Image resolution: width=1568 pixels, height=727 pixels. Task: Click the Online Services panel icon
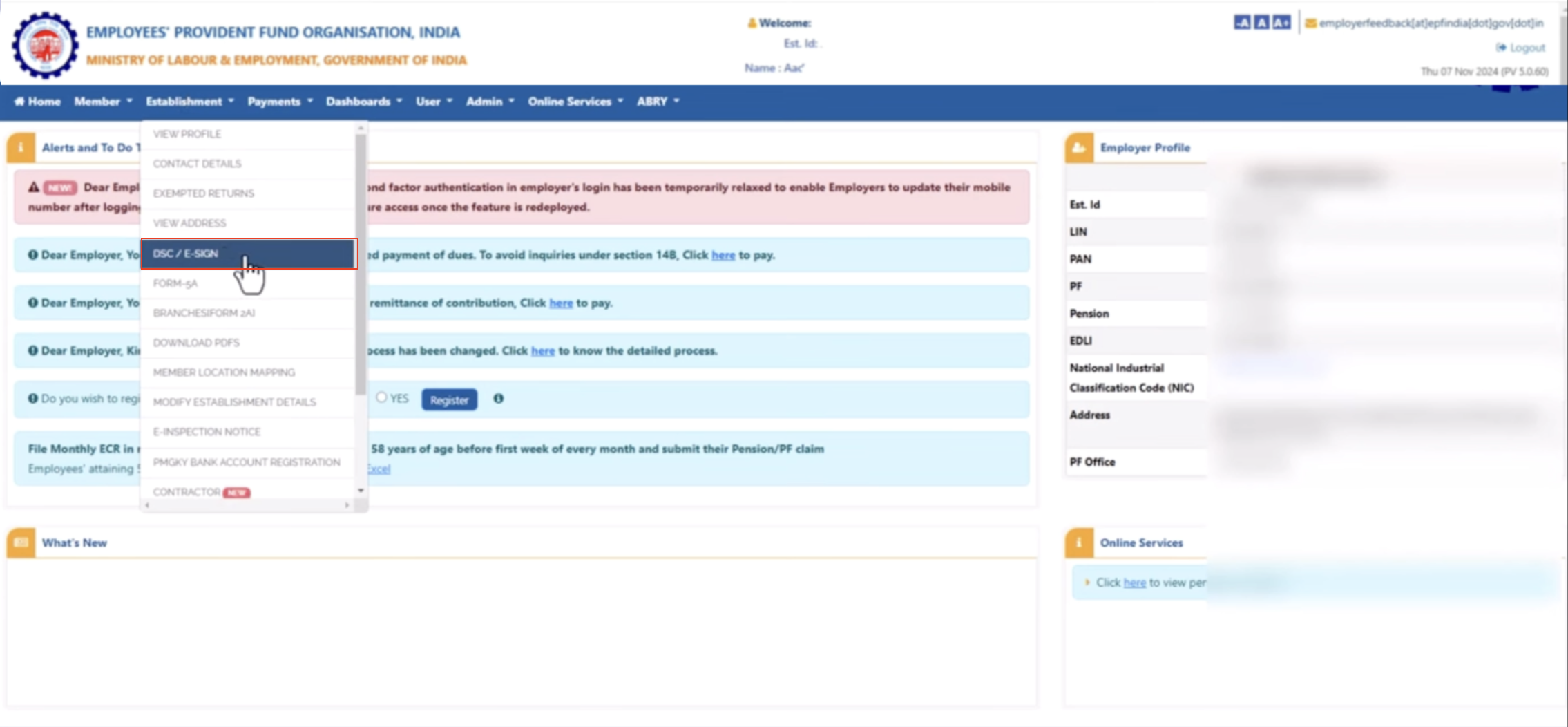point(1079,542)
